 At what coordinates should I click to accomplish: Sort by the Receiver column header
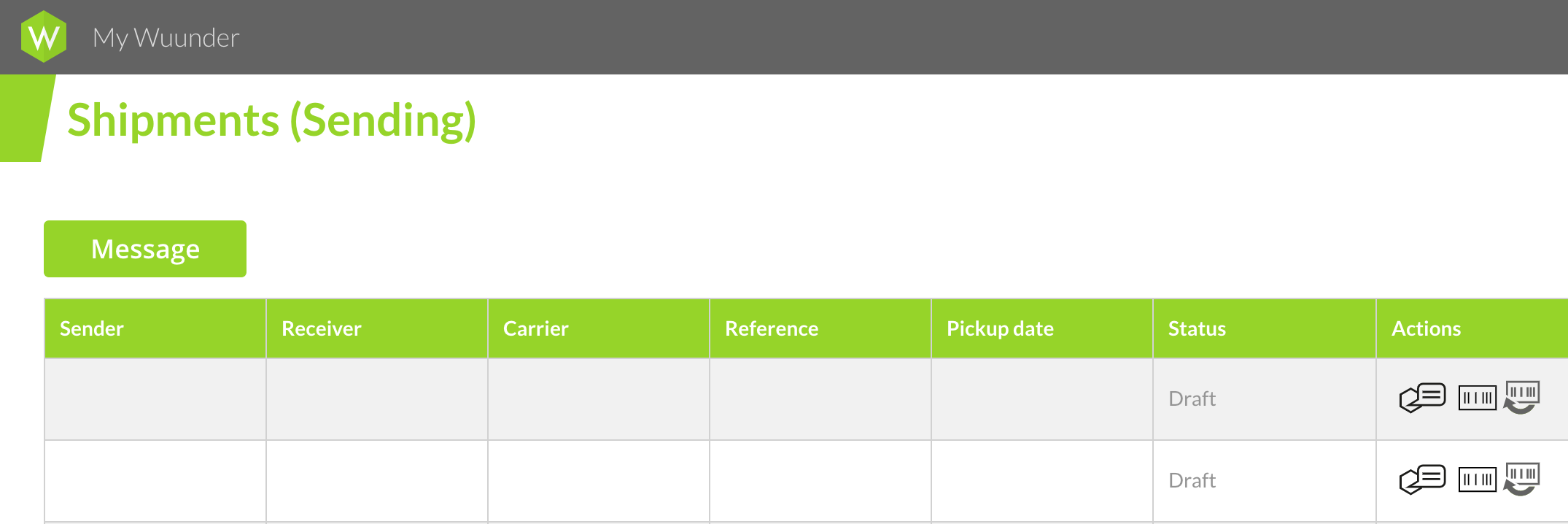pyautogui.click(x=321, y=328)
